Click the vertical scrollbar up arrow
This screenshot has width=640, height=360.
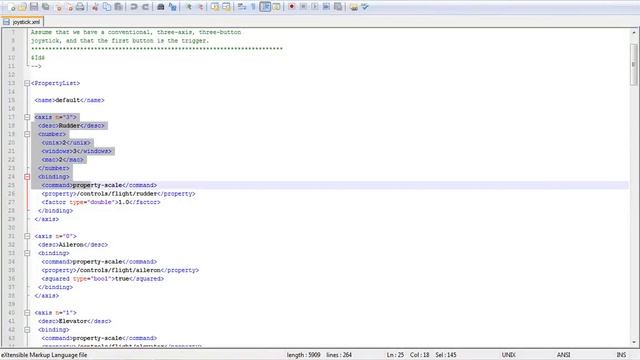(633, 32)
